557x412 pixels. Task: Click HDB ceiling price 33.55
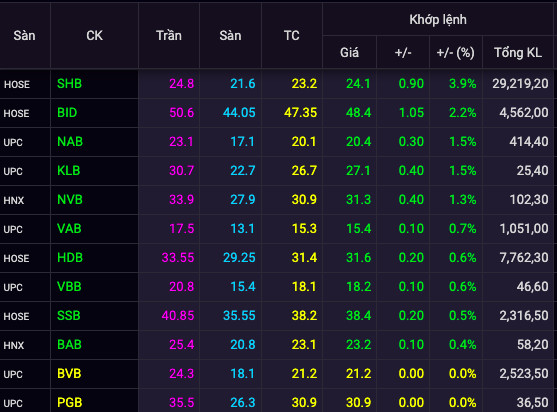coord(178,258)
